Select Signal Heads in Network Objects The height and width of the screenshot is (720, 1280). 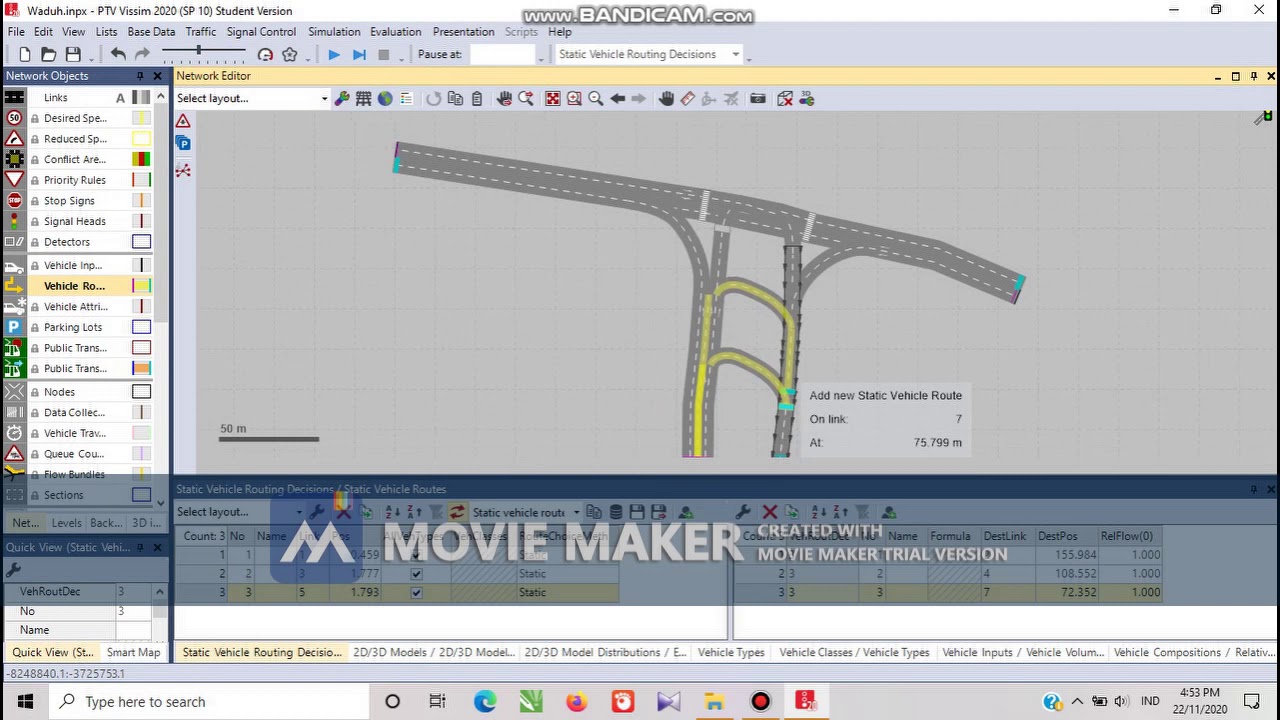75,221
